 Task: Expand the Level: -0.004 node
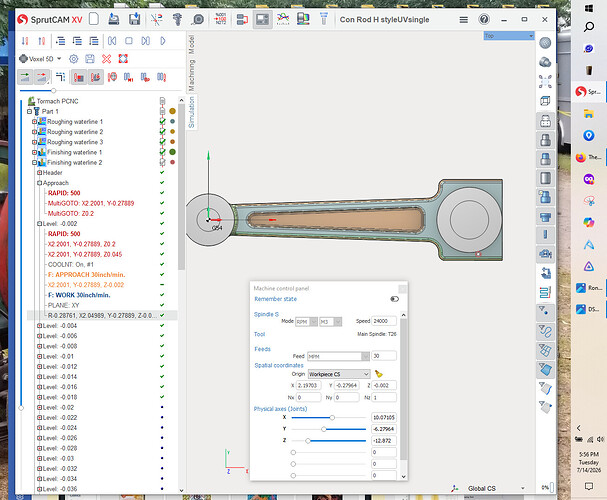coord(39,326)
